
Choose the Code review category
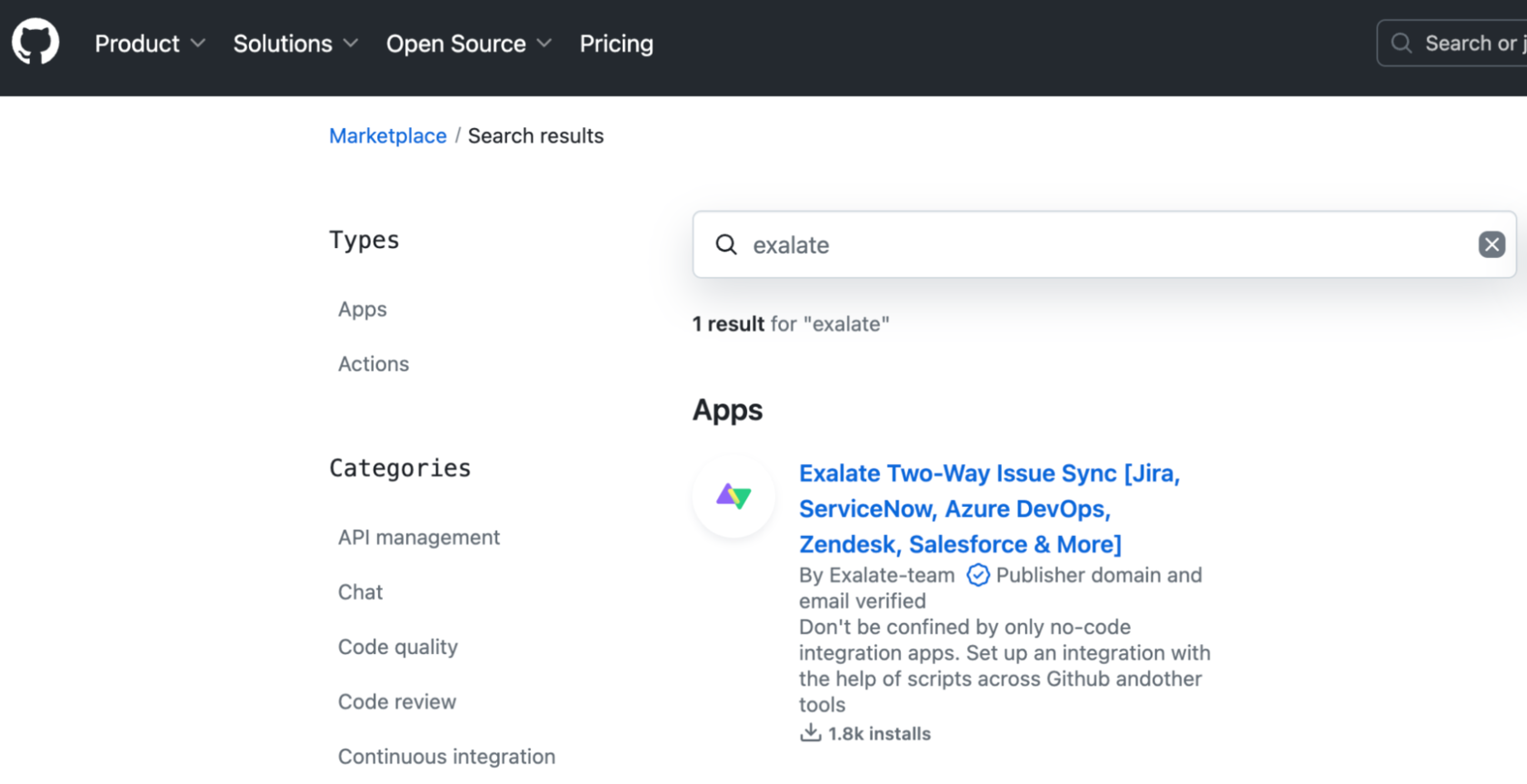coord(397,701)
